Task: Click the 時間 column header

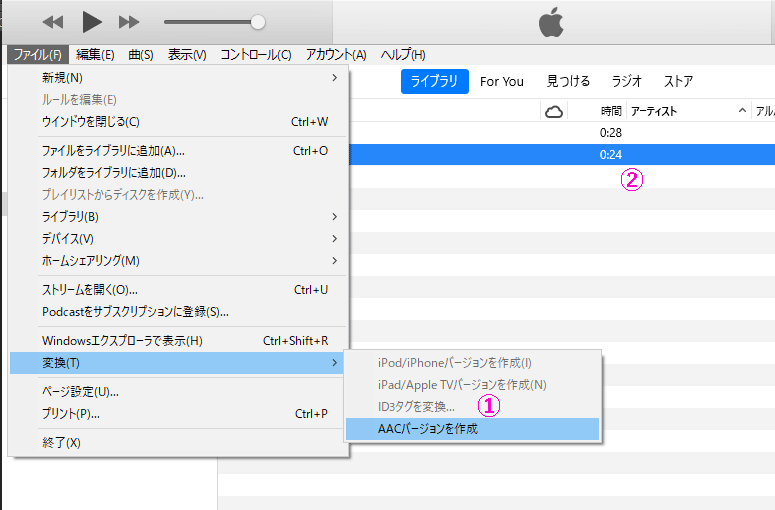Action: (x=611, y=111)
